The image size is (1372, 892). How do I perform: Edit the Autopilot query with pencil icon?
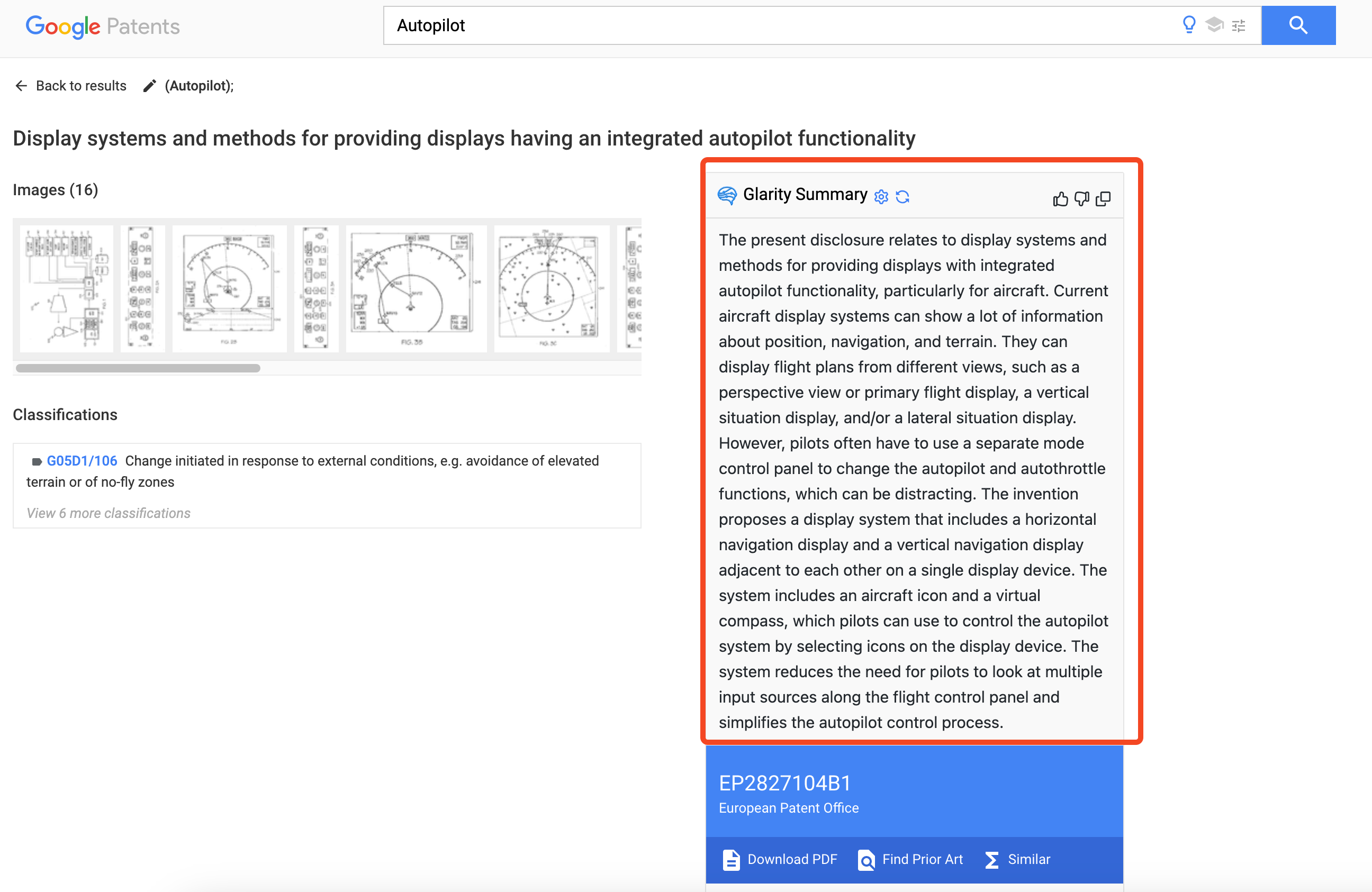point(149,85)
